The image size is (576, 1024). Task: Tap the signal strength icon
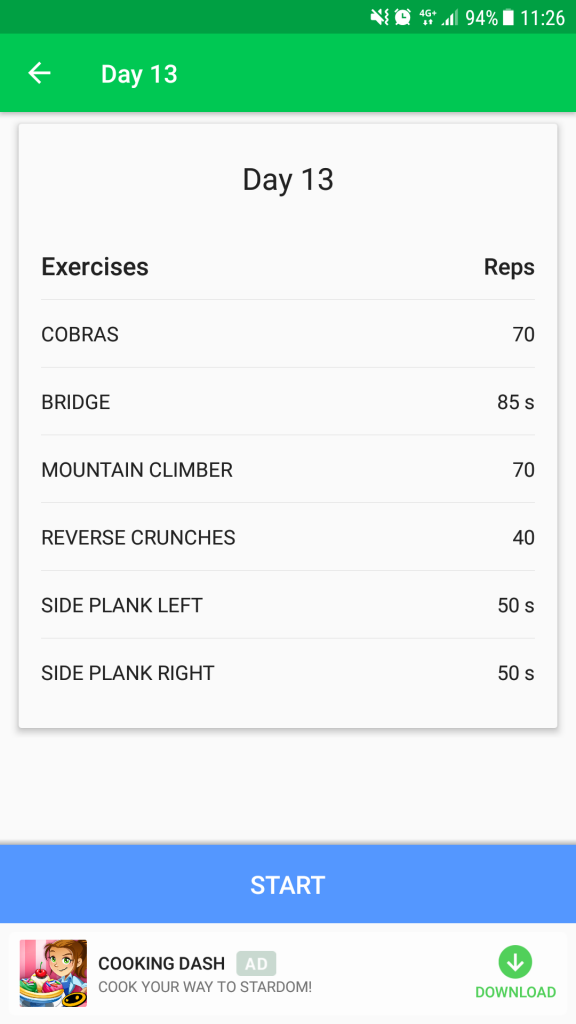click(x=450, y=18)
